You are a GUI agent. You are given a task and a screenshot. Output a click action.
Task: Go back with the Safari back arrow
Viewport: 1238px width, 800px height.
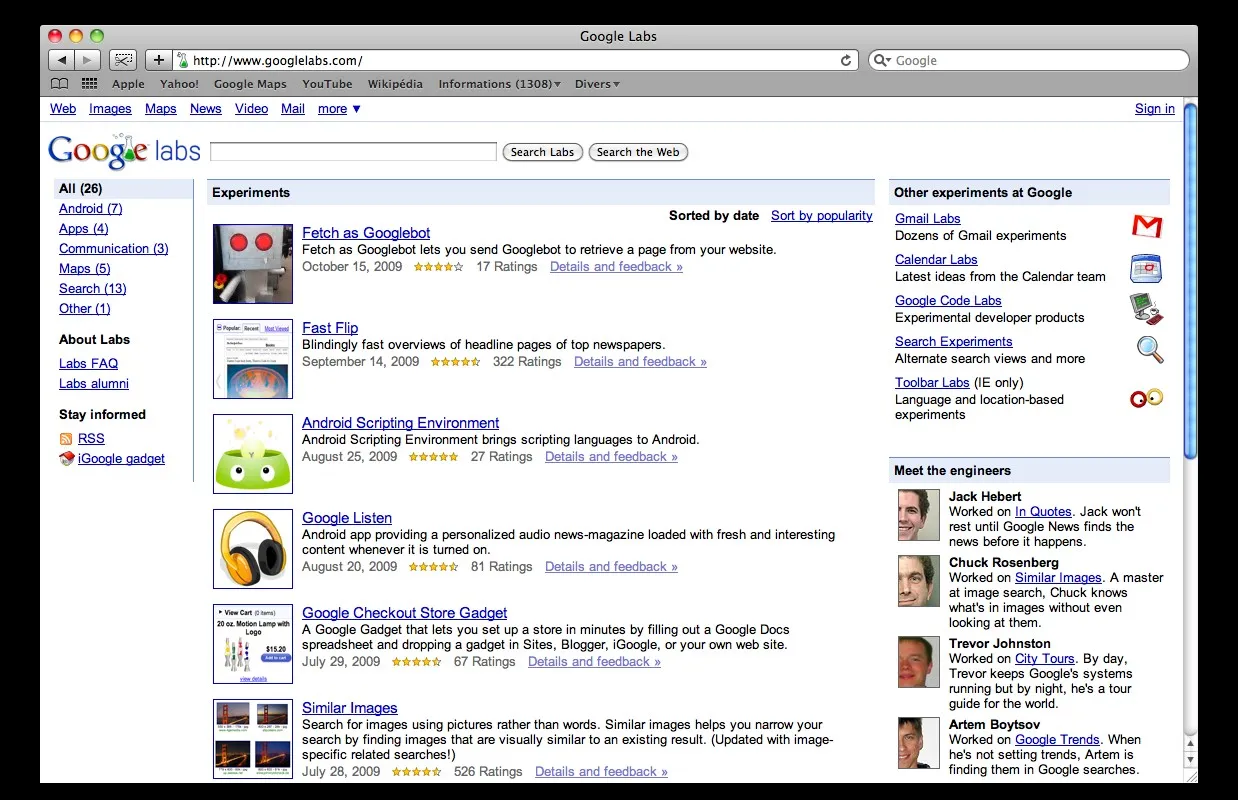tap(62, 60)
